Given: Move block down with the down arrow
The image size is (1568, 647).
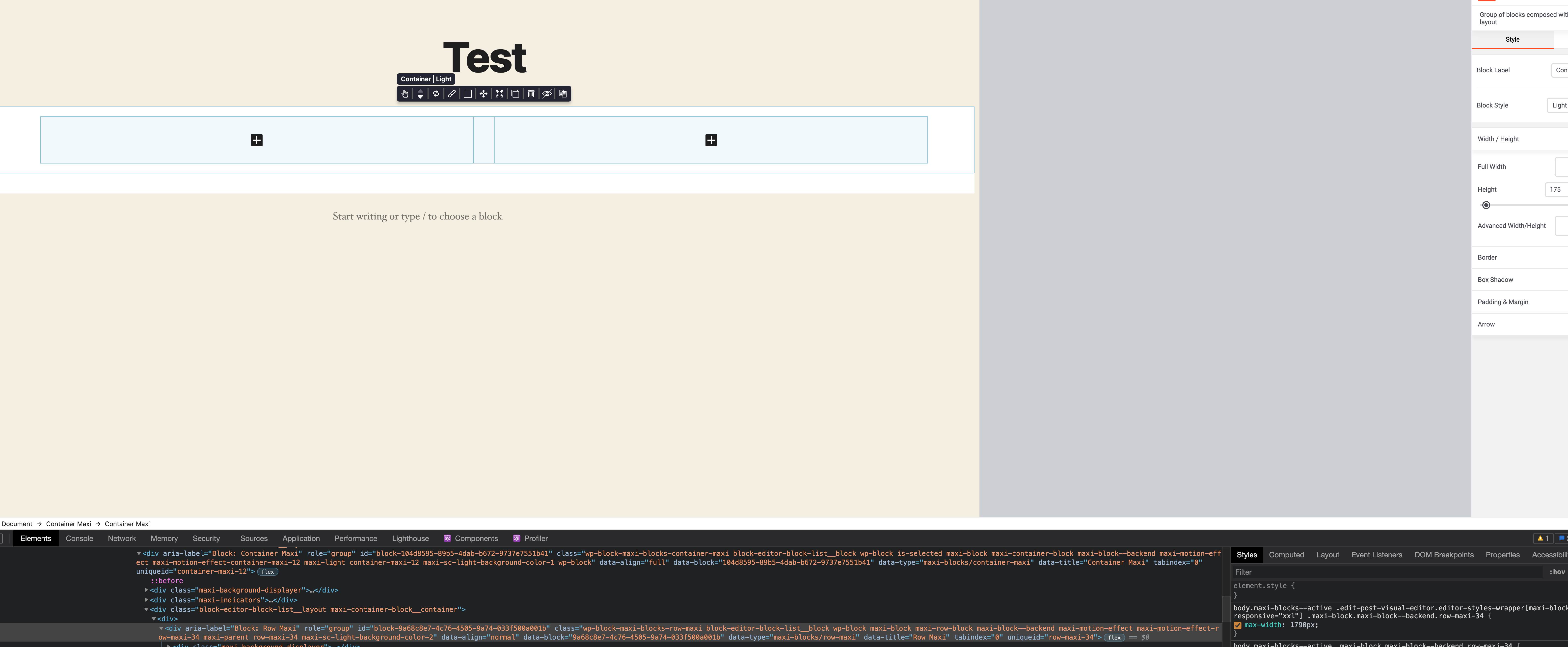Looking at the screenshot, I should pyautogui.click(x=420, y=97).
